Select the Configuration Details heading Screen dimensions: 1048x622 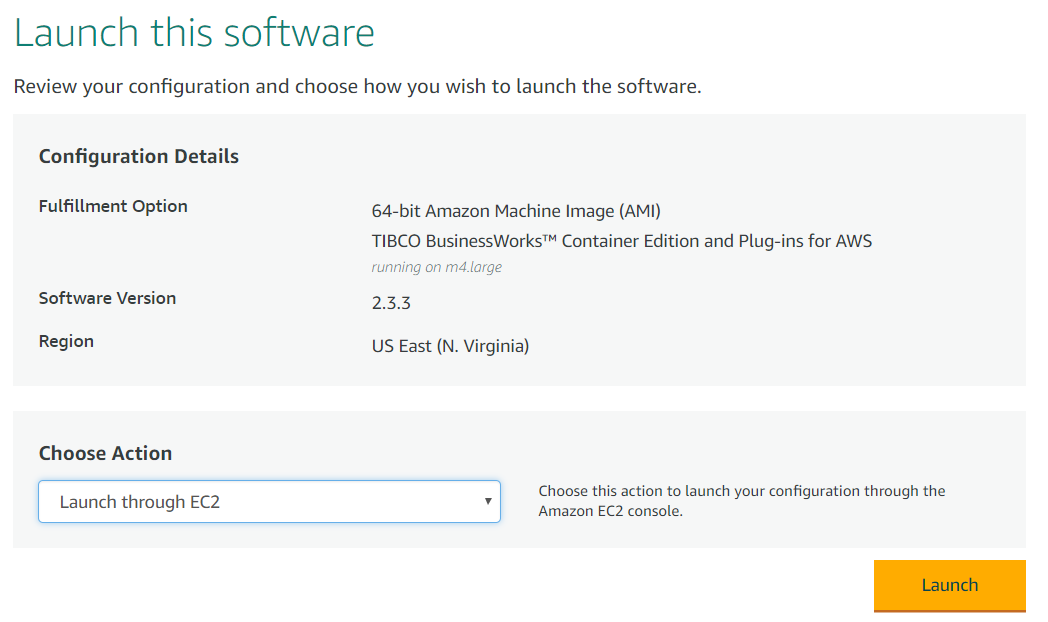tap(138, 156)
